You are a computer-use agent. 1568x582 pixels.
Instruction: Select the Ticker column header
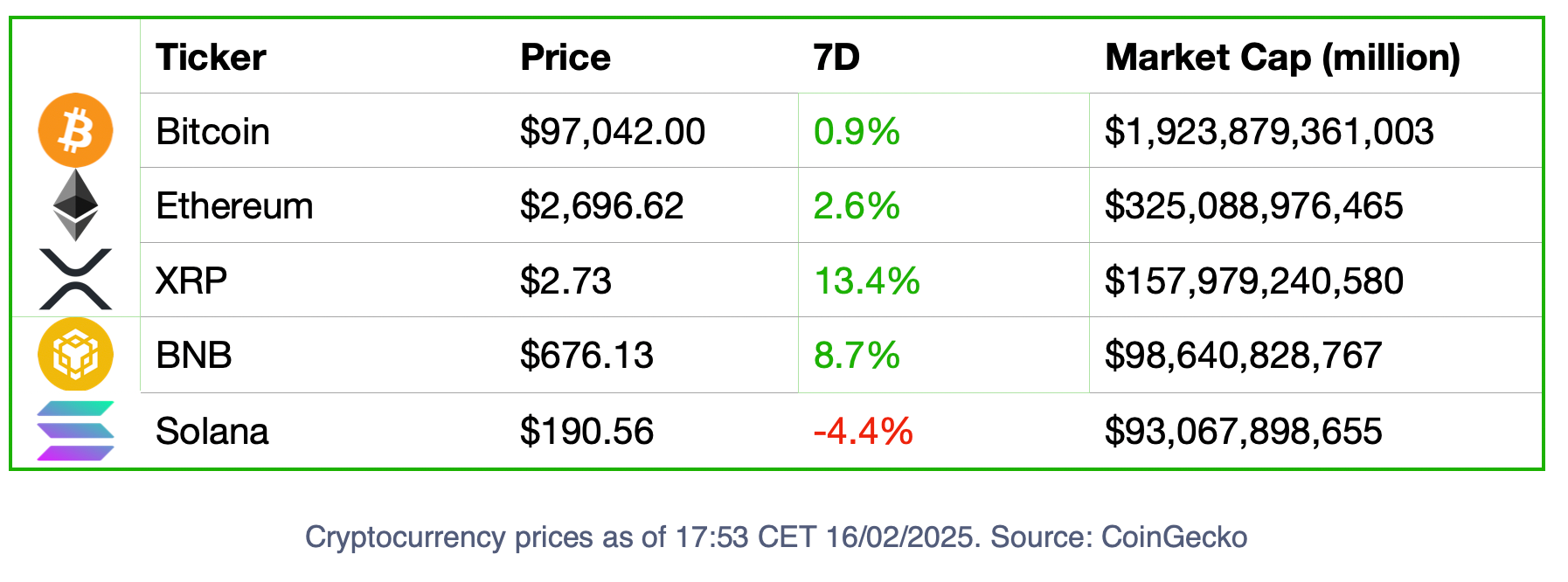(x=211, y=58)
